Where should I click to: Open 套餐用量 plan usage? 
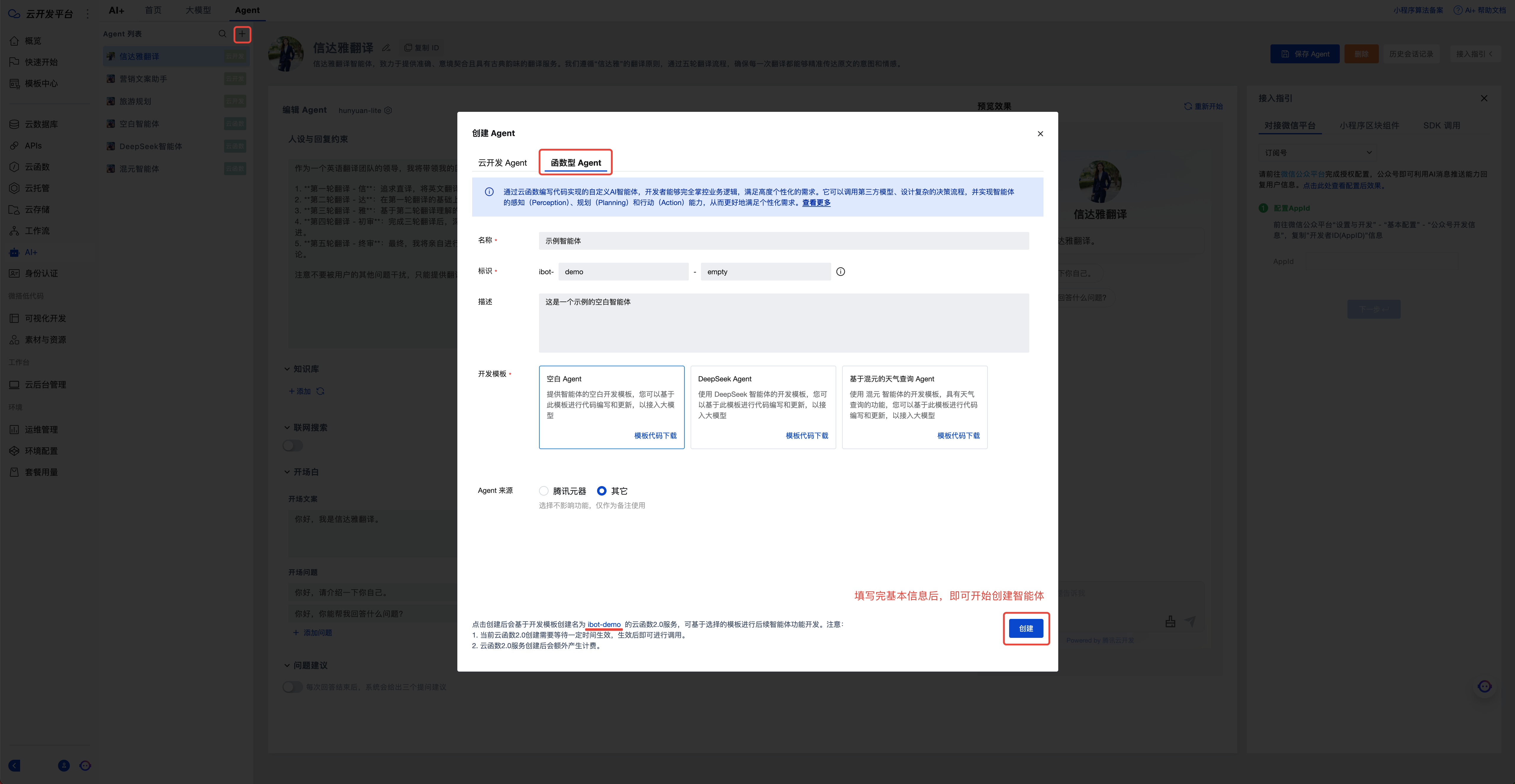(x=34, y=472)
